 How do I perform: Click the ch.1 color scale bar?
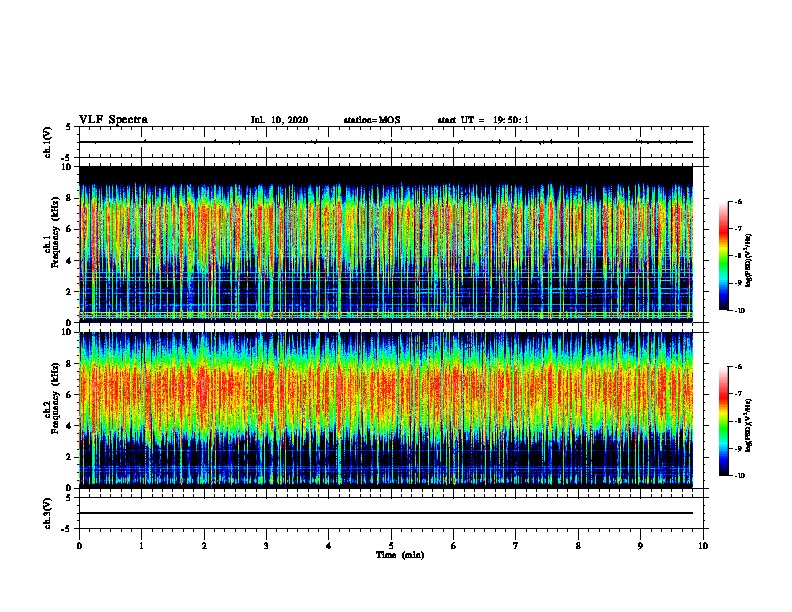coord(723,256)
